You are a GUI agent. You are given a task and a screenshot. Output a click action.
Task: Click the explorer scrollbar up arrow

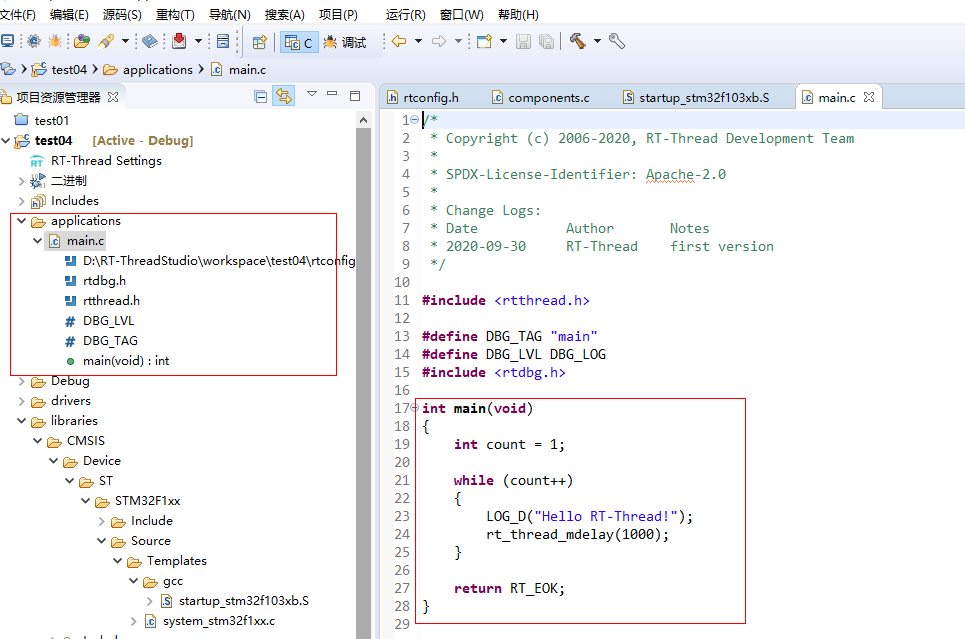pyautogui.click(x=363, y=120)
